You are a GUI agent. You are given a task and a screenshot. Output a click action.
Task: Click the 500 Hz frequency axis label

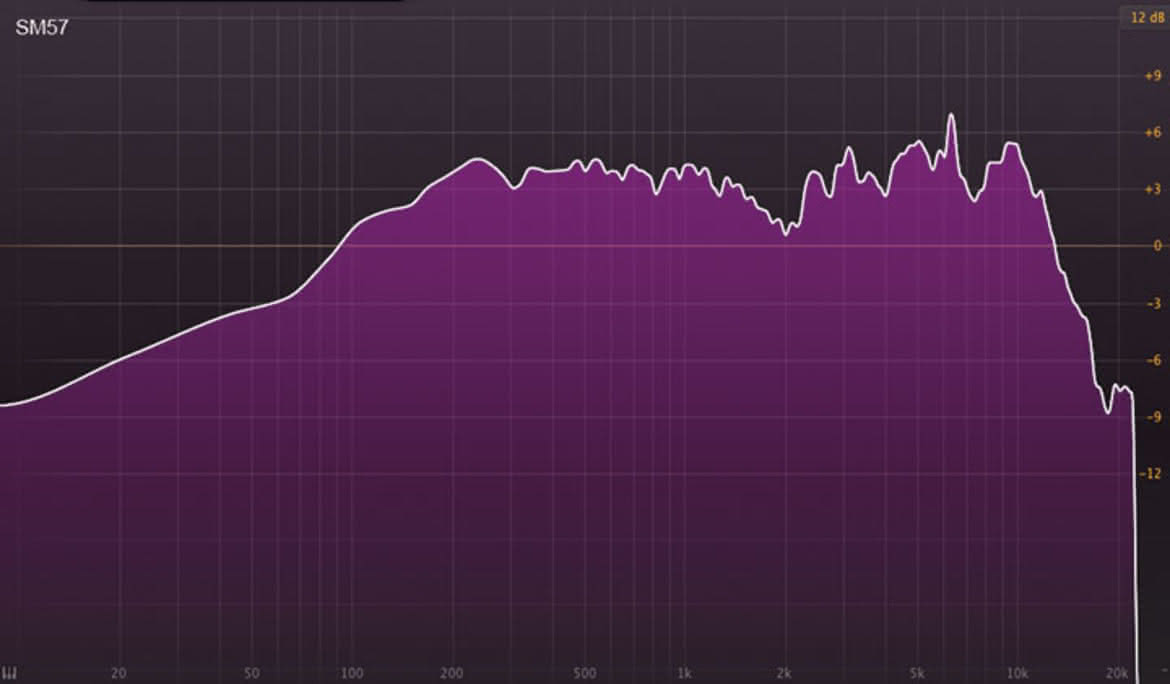coord(585,674)
